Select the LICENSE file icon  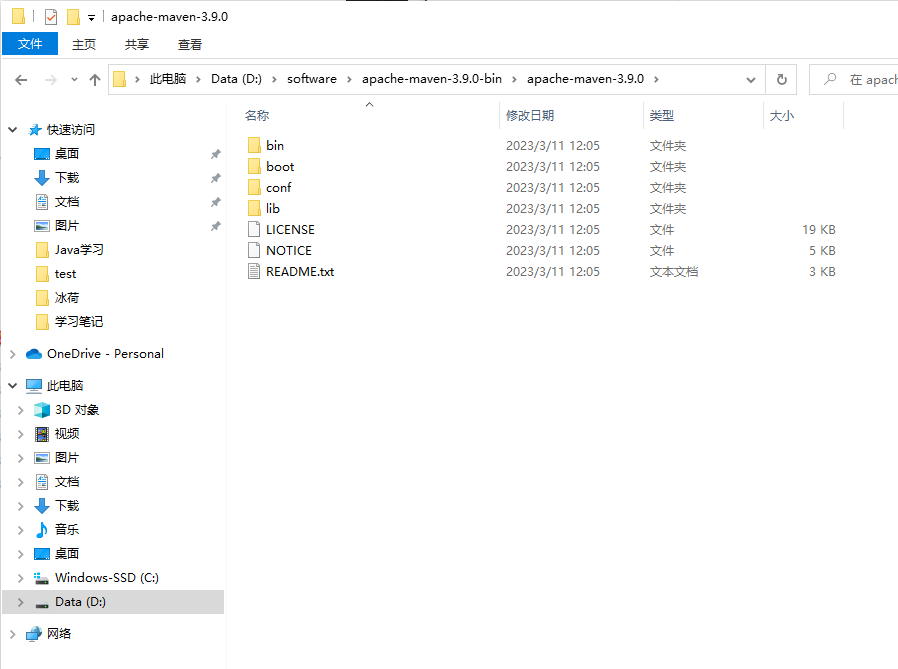point(254,230)
